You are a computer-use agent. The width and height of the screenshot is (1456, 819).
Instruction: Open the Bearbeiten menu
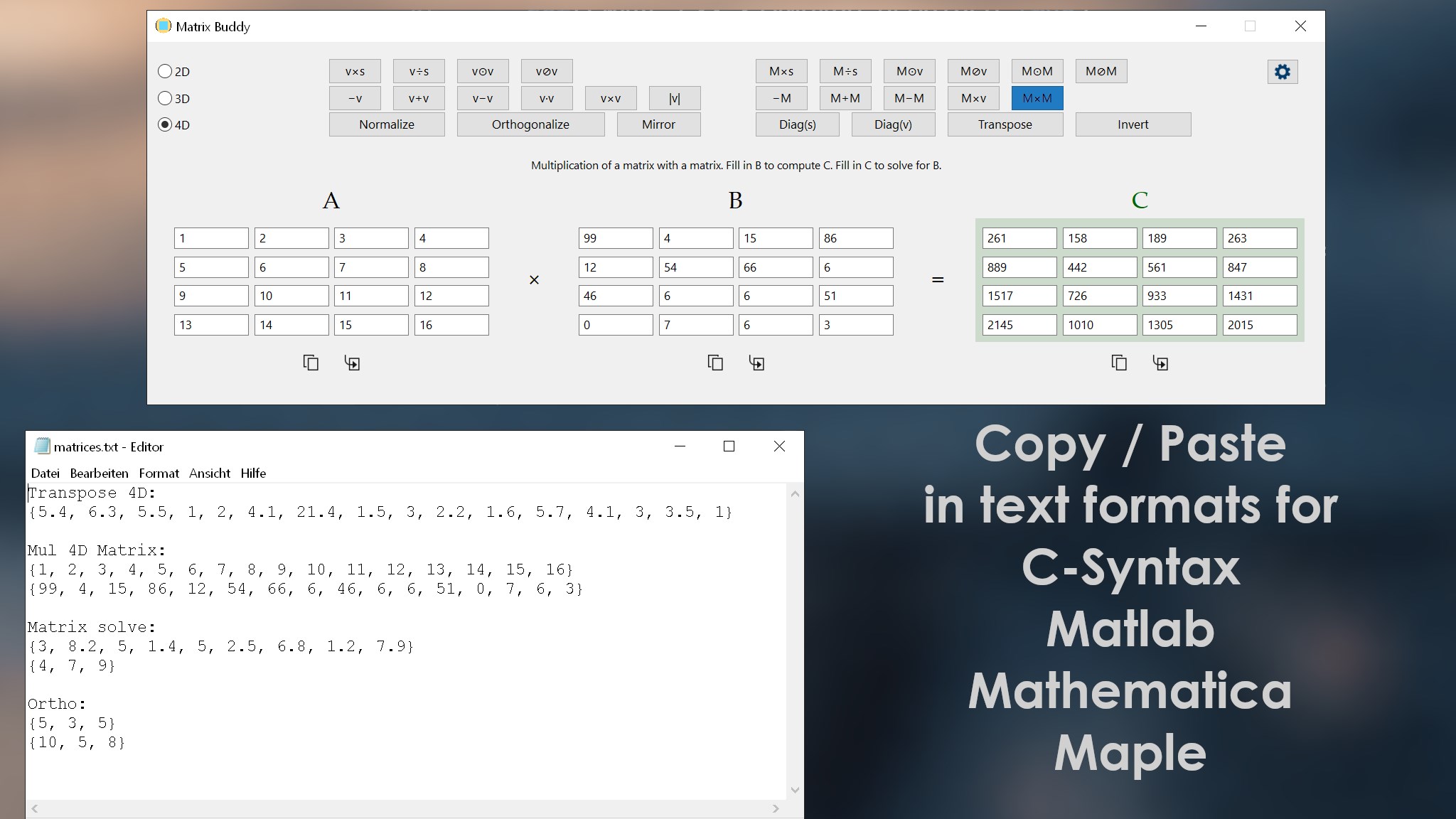coord(99,473)
